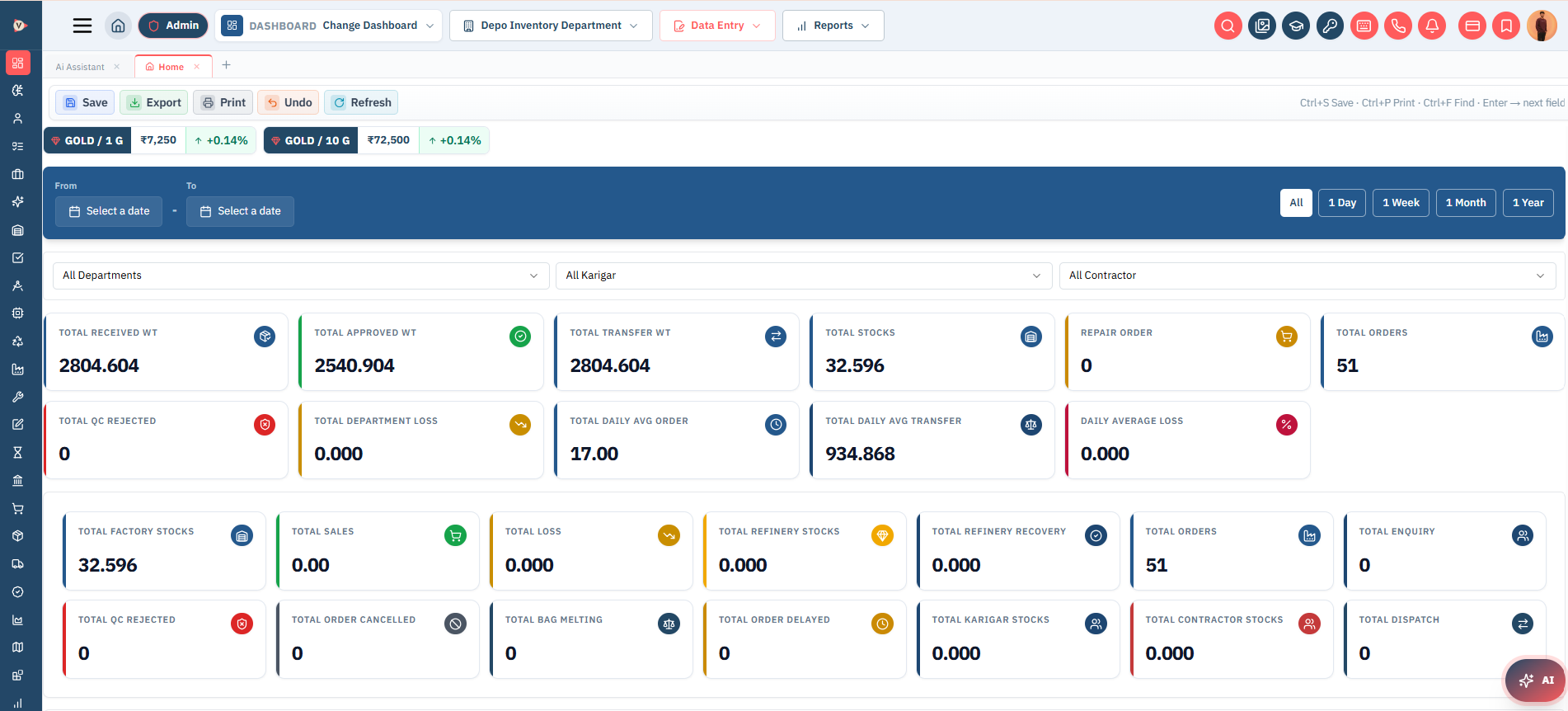
Task: Click the phone call icon
Action: tap(1398, 26)
